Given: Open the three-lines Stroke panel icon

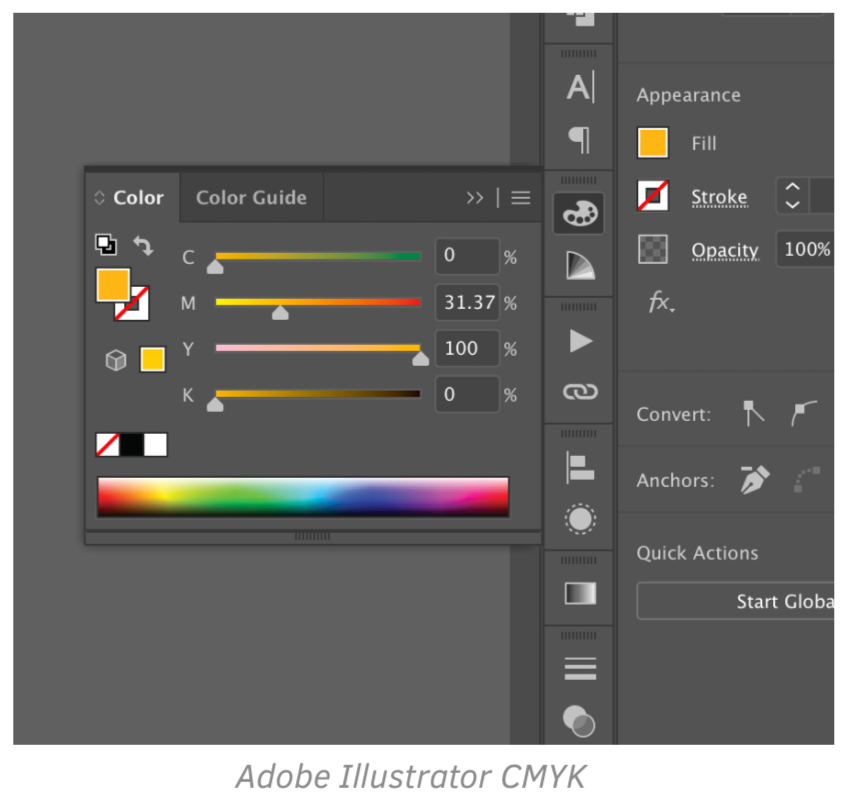Looking at the screenshot, I should point(580,669).
